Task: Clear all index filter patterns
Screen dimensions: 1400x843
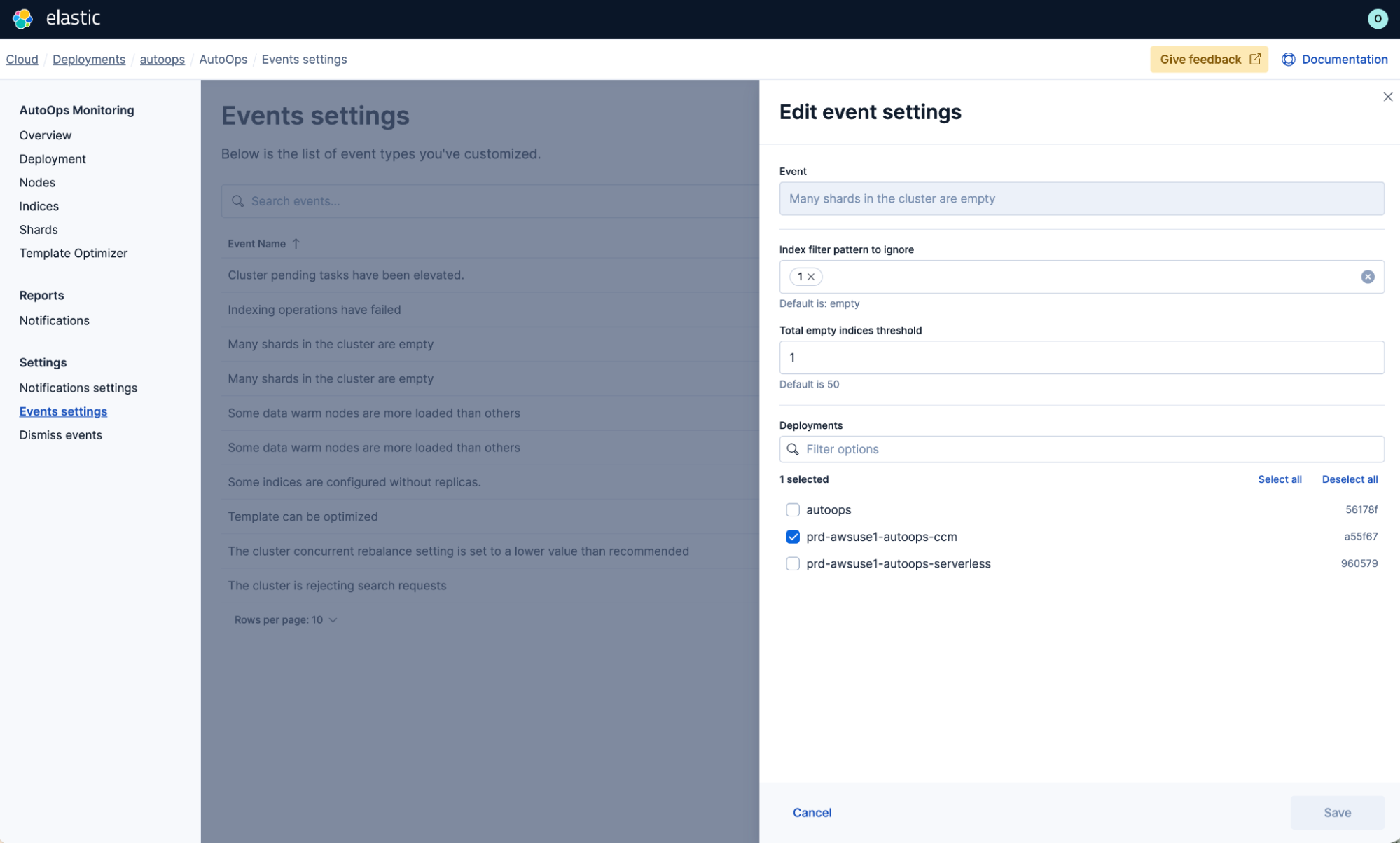Action: click(1367, 277)
